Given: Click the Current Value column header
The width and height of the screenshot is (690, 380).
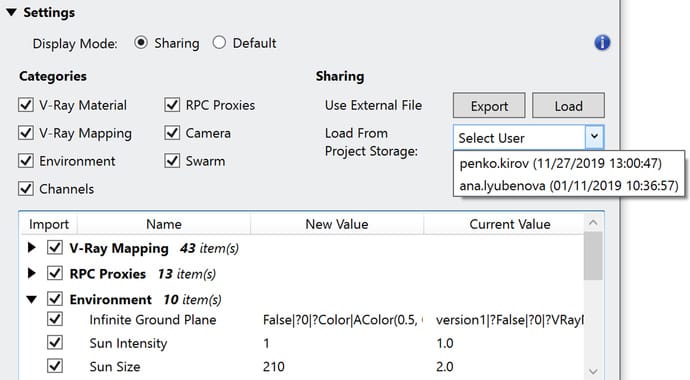Looking at the screenshot, I should coord(510,224).
